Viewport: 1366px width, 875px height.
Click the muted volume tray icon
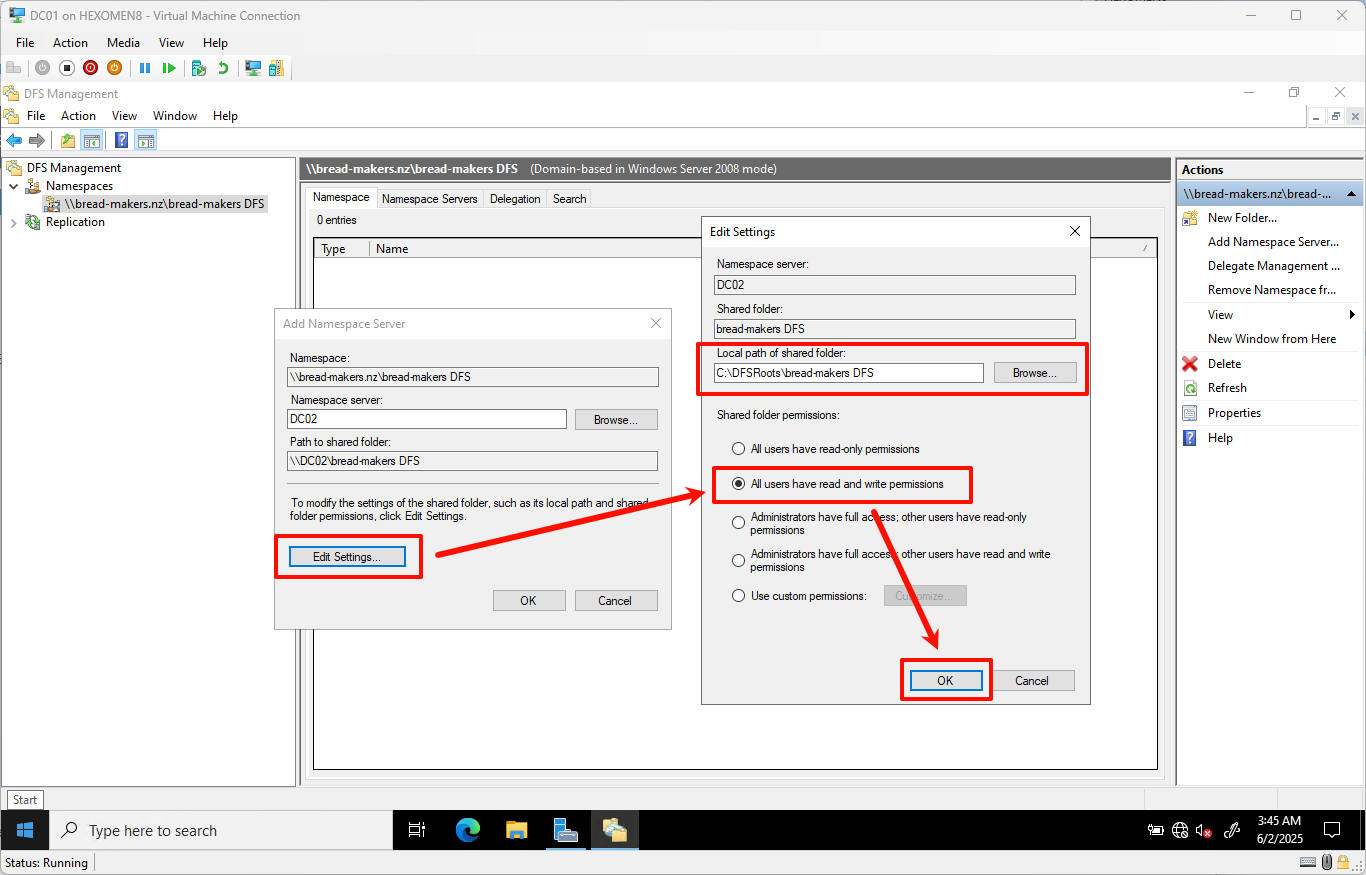tap(1204, 830)
